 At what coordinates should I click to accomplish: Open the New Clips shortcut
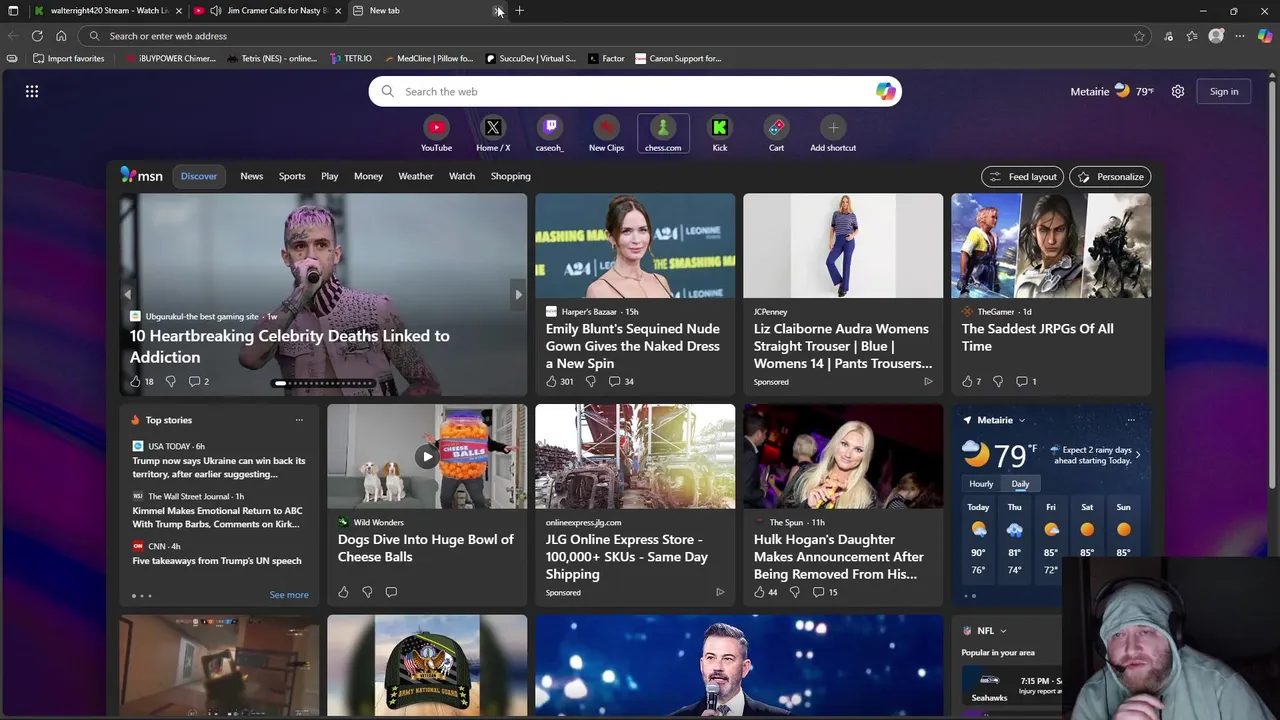pyautogui.click(x=606, y=134)
